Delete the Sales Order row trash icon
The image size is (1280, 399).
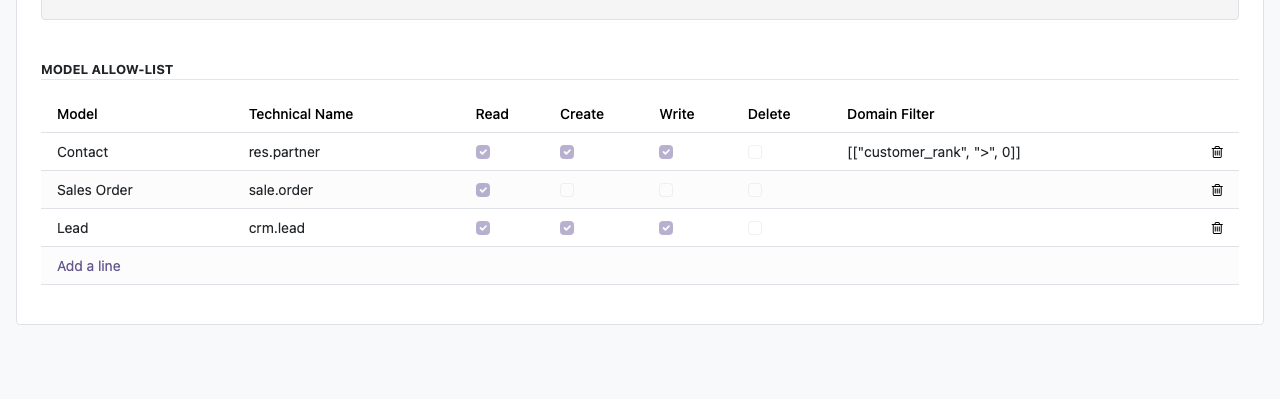click(1217, 190)
